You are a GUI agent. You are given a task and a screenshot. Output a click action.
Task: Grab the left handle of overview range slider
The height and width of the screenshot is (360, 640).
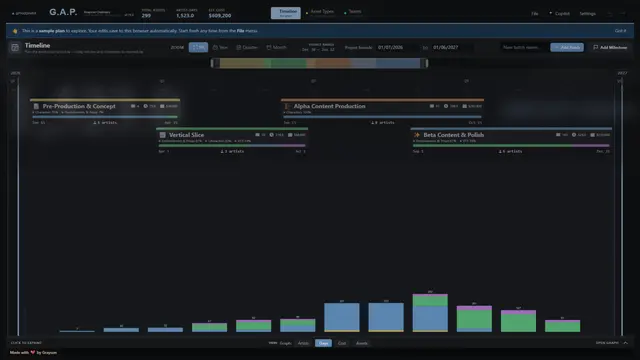click(212, 63)
